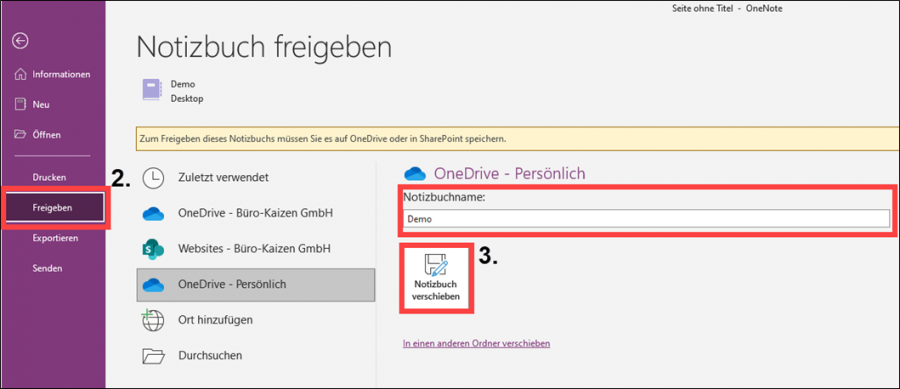900x389 pixels.
Task: Choose Websites - Büro-Kaizen GmbH location
Action: pos(255,249)
